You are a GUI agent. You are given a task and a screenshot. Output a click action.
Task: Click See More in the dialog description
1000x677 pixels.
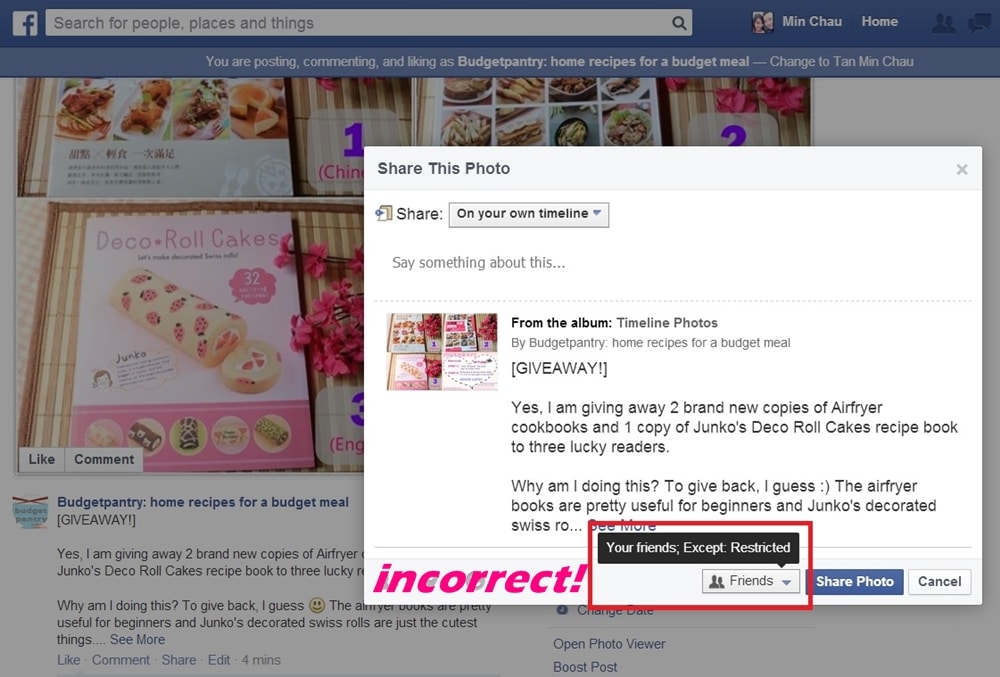[x=622, y=526]
